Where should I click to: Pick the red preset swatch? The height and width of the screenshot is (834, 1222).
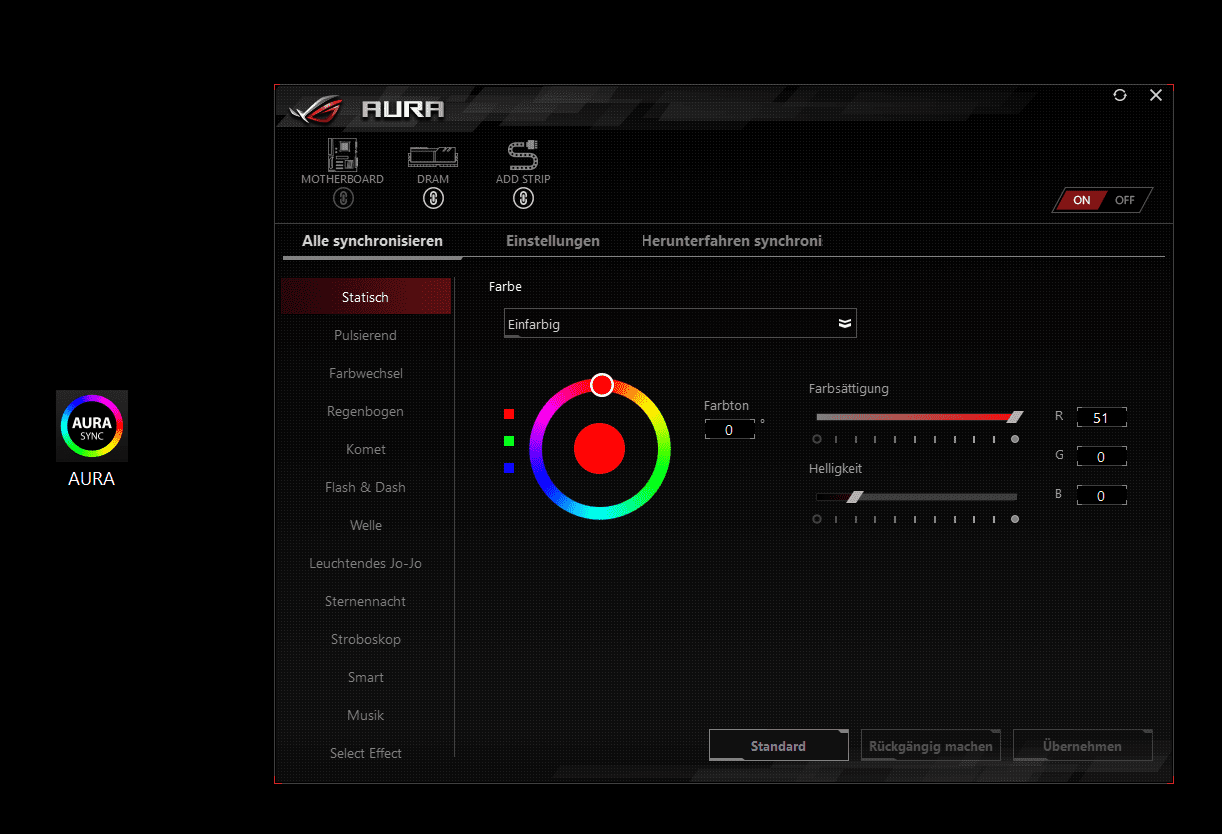[509, 414]
